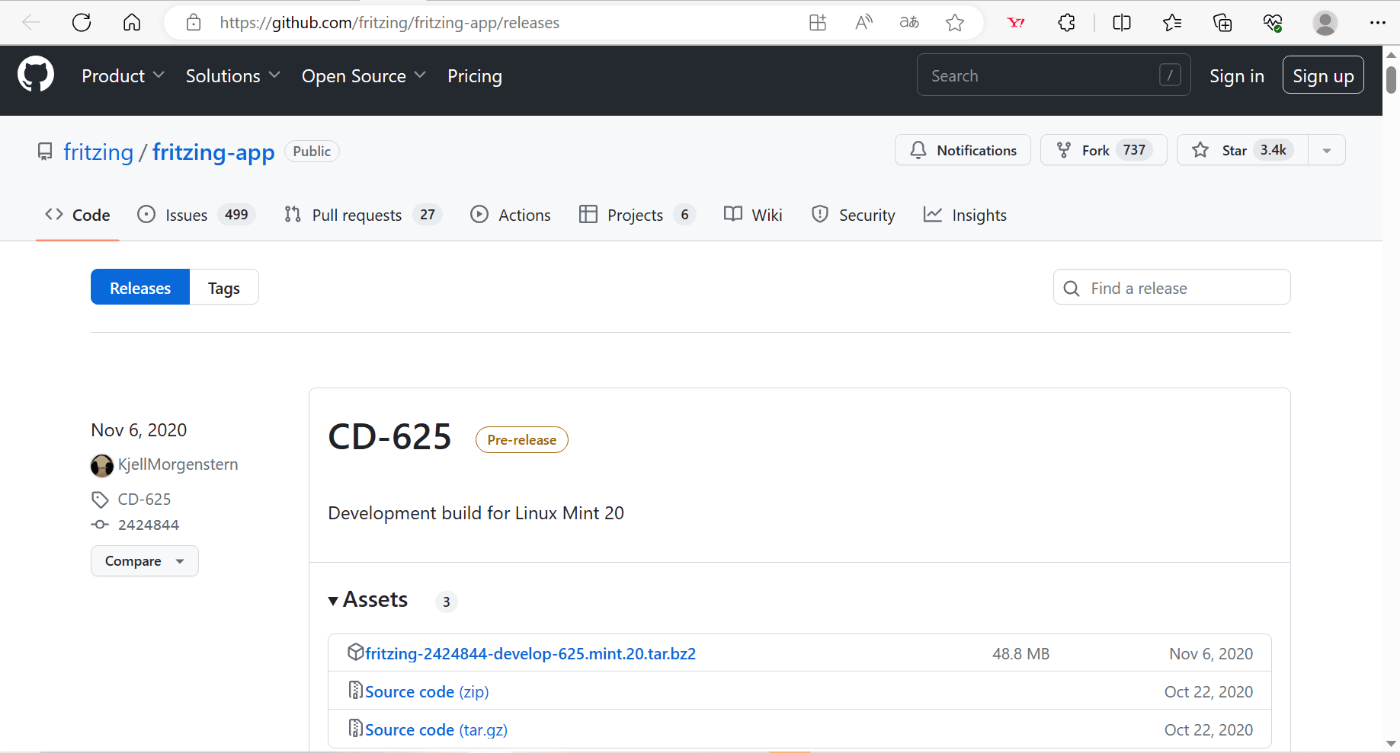Switch to the Insights tab
1400x753 pixels.
click(x=965, y=215)
